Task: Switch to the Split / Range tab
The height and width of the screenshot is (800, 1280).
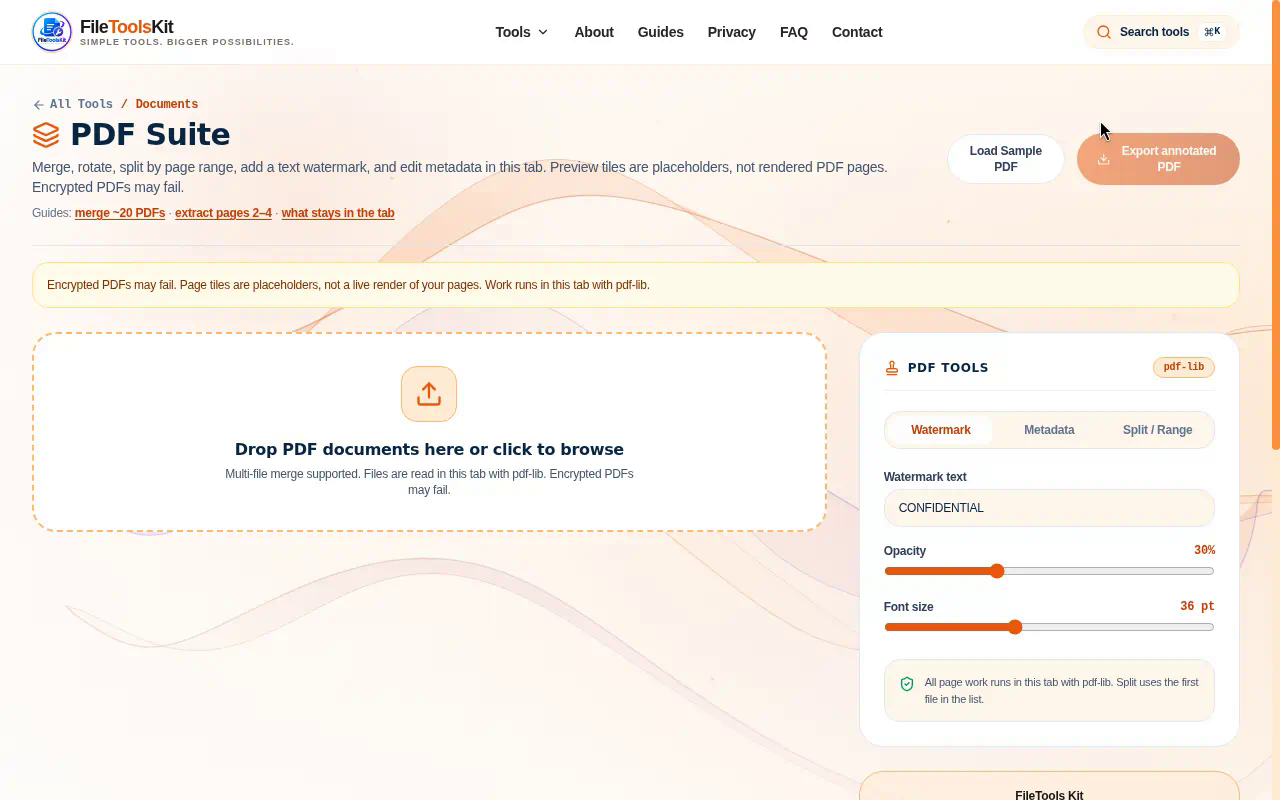Action: pos(1158,430)
